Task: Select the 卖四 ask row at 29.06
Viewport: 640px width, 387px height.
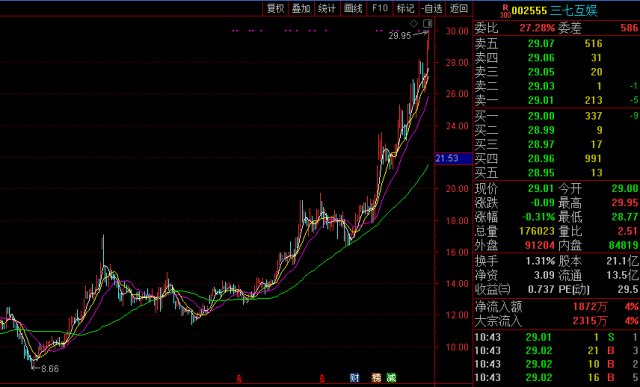Action: (x=556, y=58)
